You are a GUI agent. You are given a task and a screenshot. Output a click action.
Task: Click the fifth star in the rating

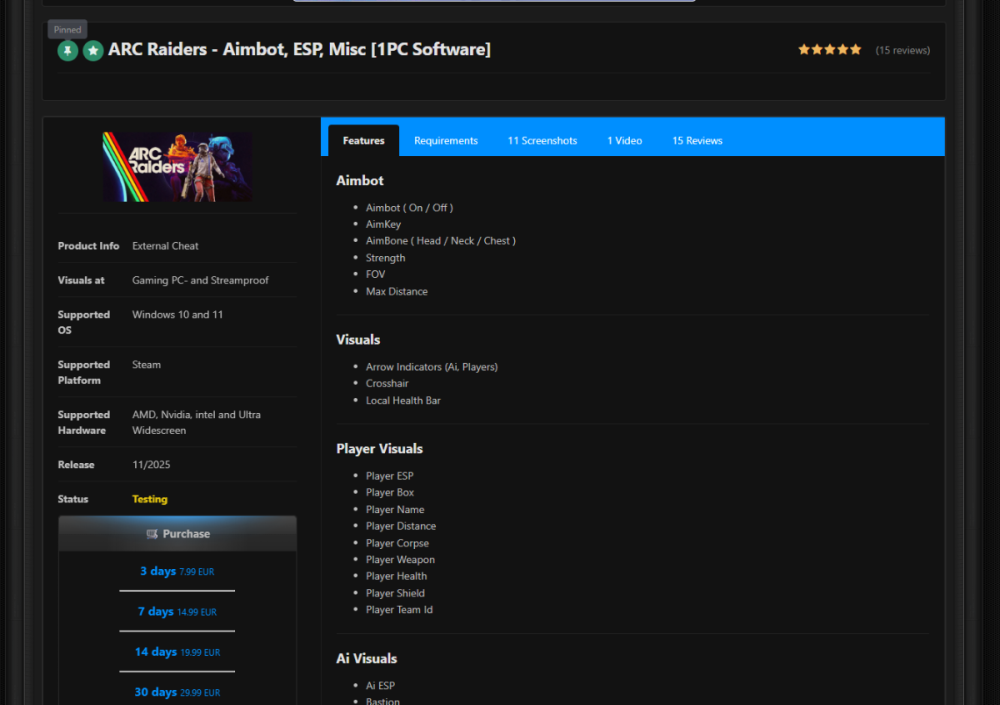(855, 49)
